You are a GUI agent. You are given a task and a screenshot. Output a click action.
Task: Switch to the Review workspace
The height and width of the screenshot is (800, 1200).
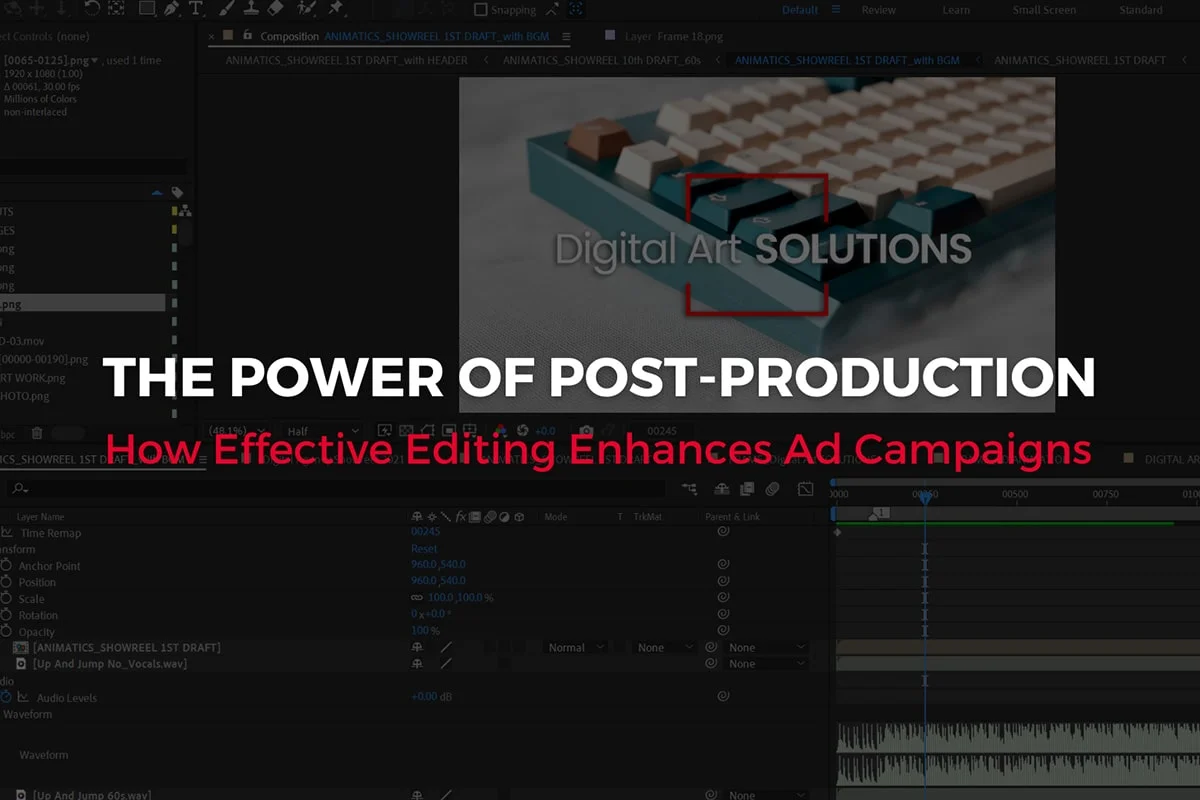click(x=879, y=10)
